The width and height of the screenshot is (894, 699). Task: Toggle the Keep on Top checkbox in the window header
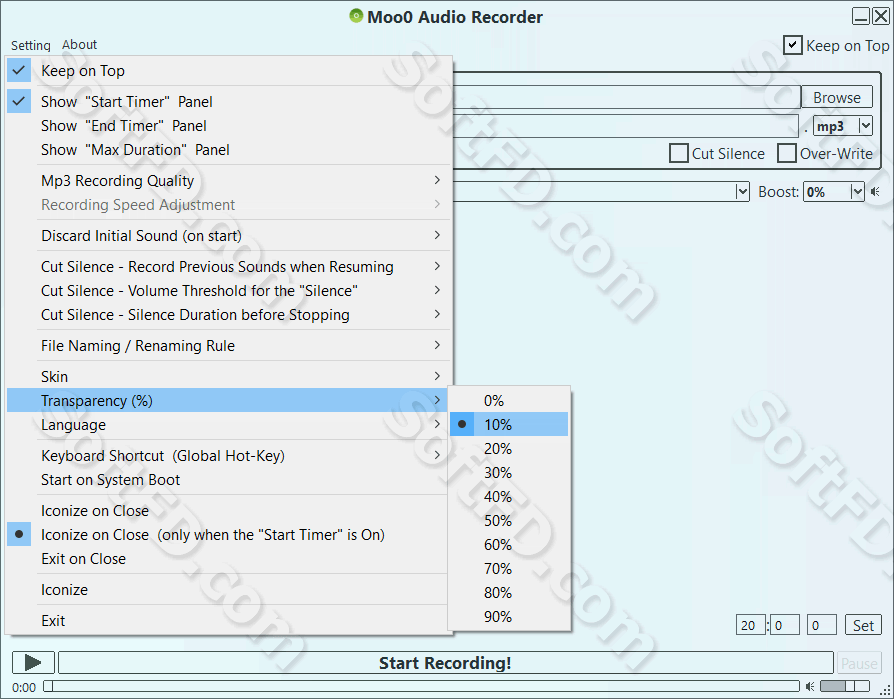793,45
